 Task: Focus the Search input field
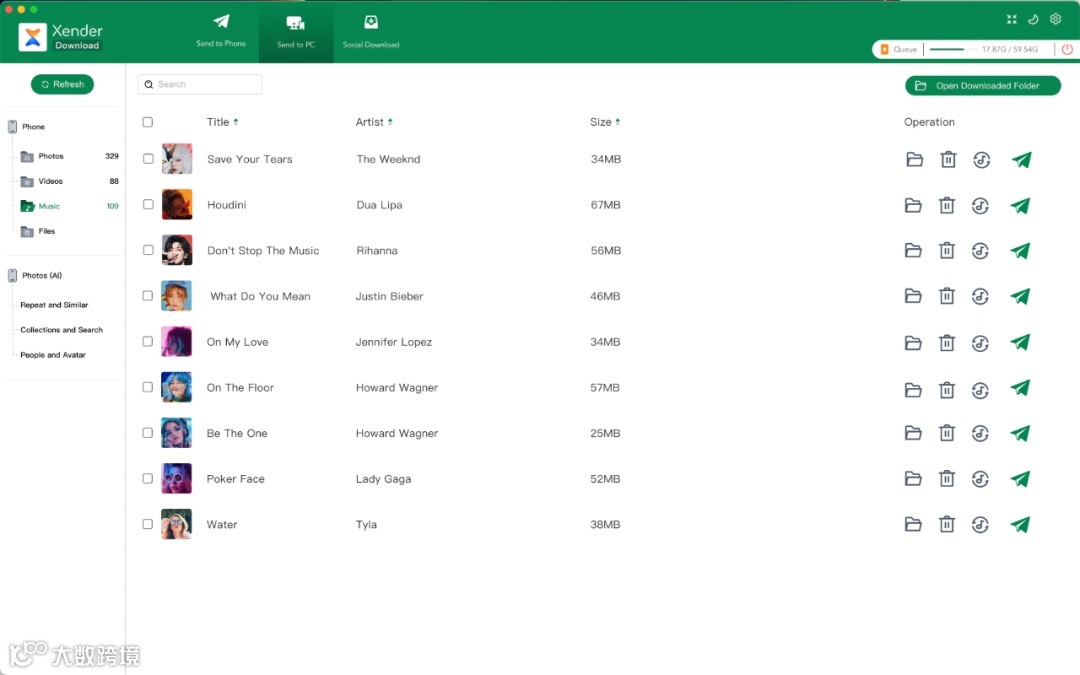point(200,84)
